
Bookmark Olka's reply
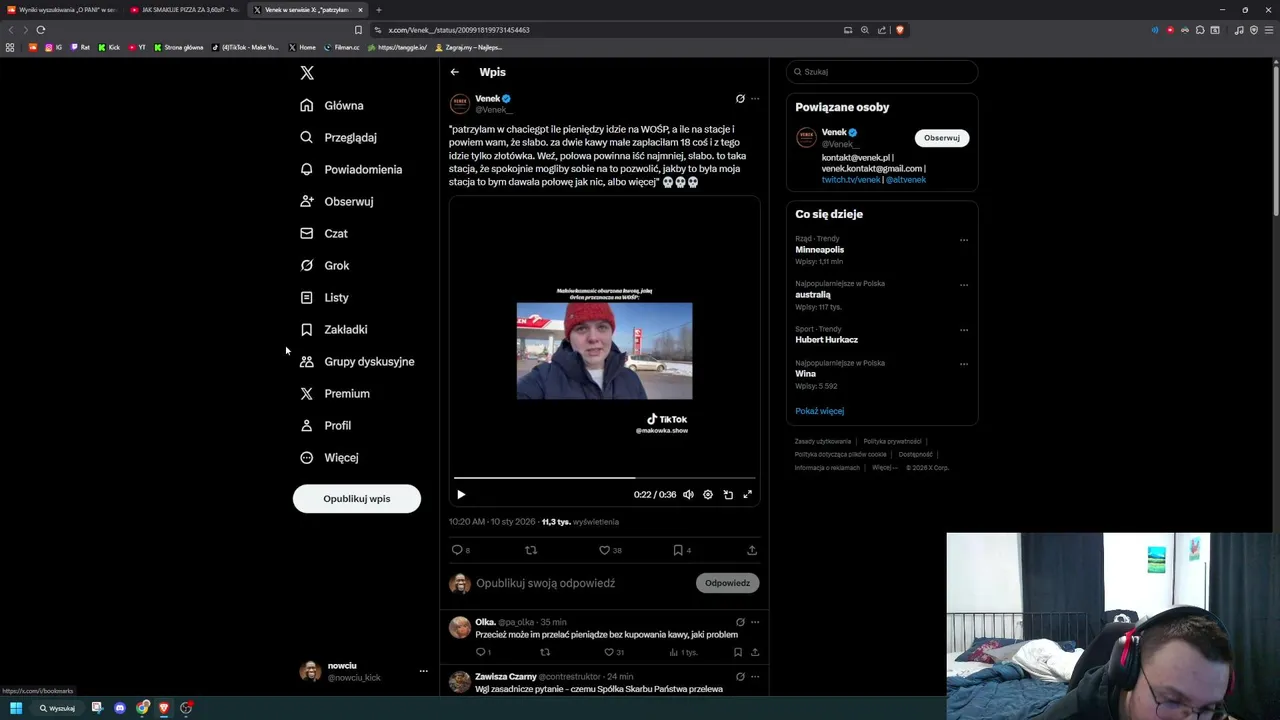point(738,652)
